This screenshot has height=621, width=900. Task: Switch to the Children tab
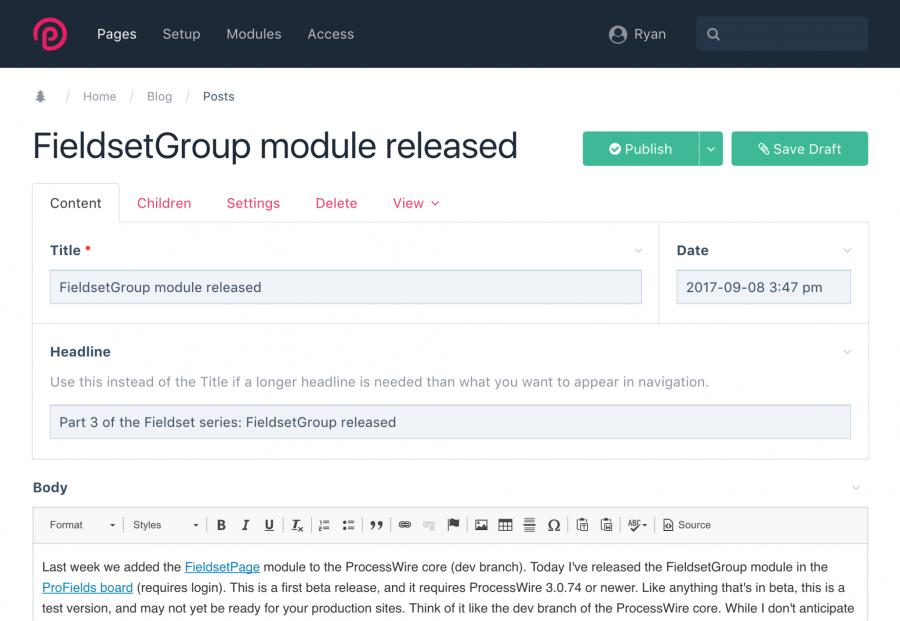point(164,203)
